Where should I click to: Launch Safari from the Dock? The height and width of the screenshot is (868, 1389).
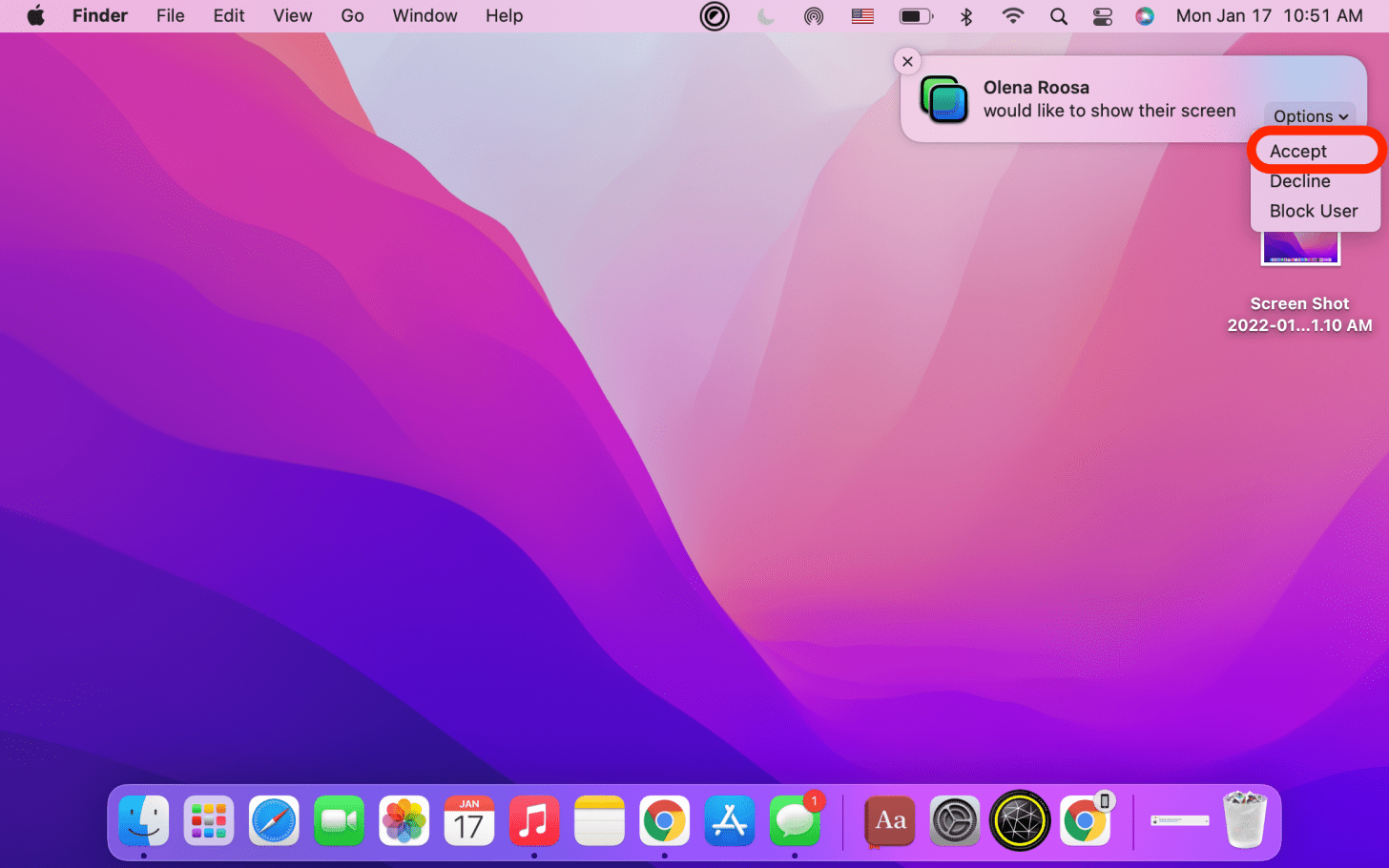point(274,820)
